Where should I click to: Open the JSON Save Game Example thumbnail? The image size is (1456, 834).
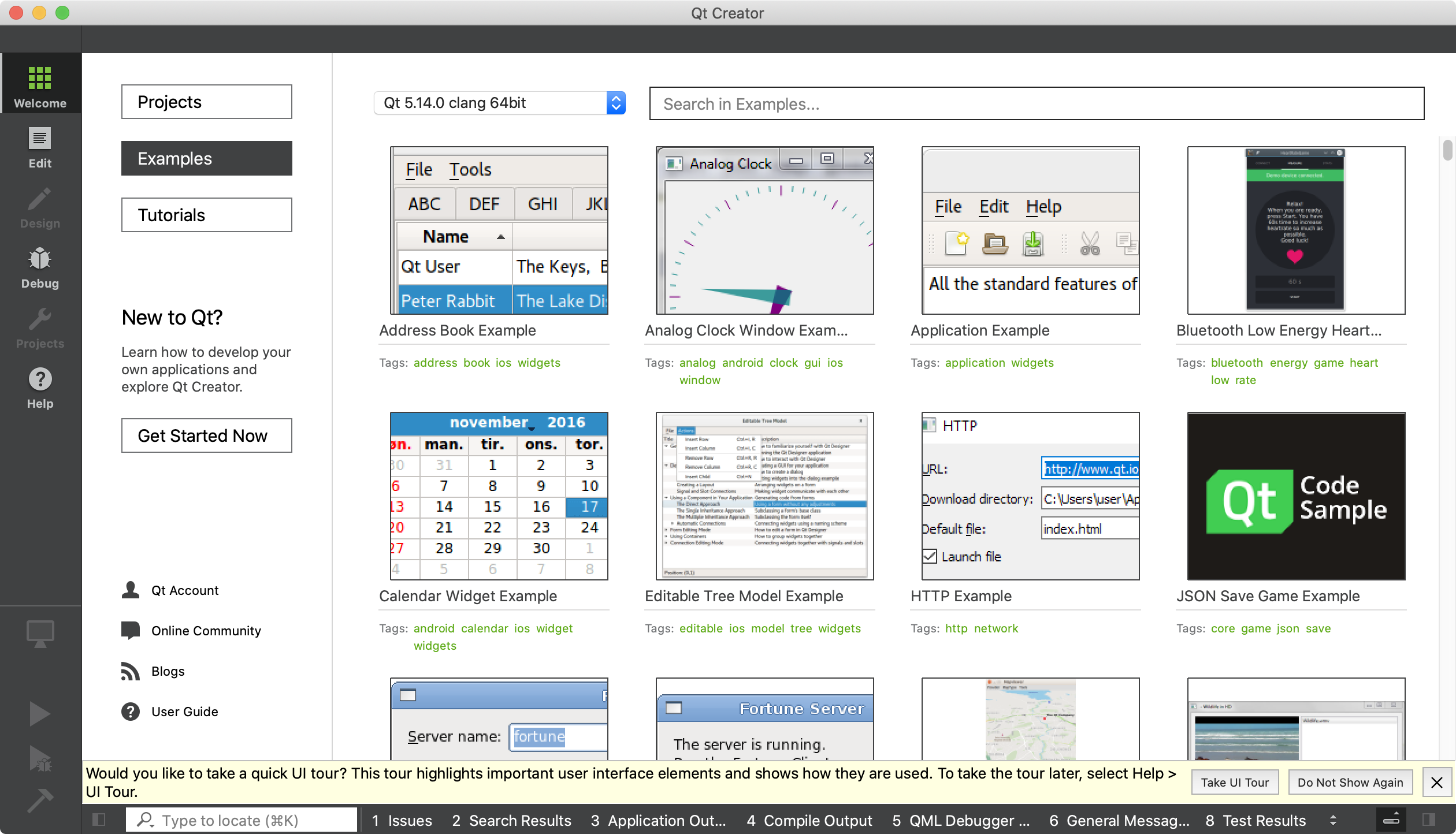tap(1297, 496)
